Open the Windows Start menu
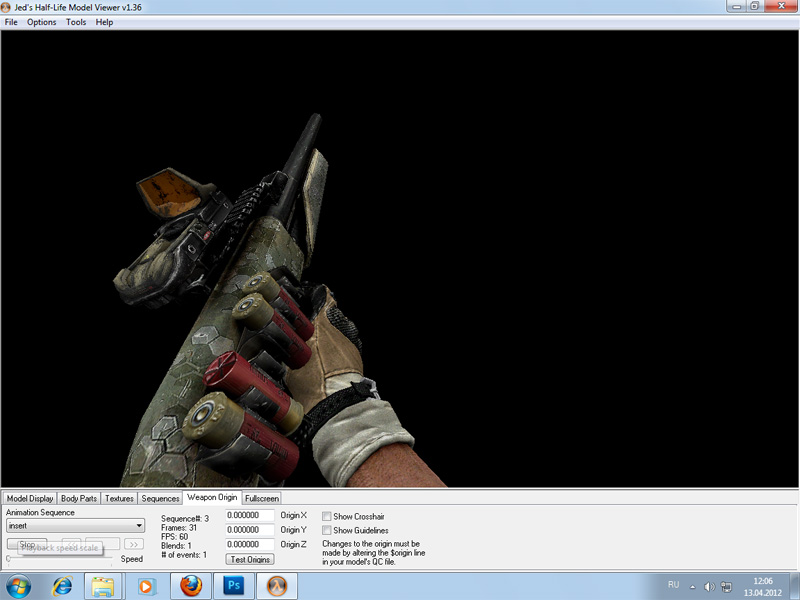 click(x=20, y=584)
